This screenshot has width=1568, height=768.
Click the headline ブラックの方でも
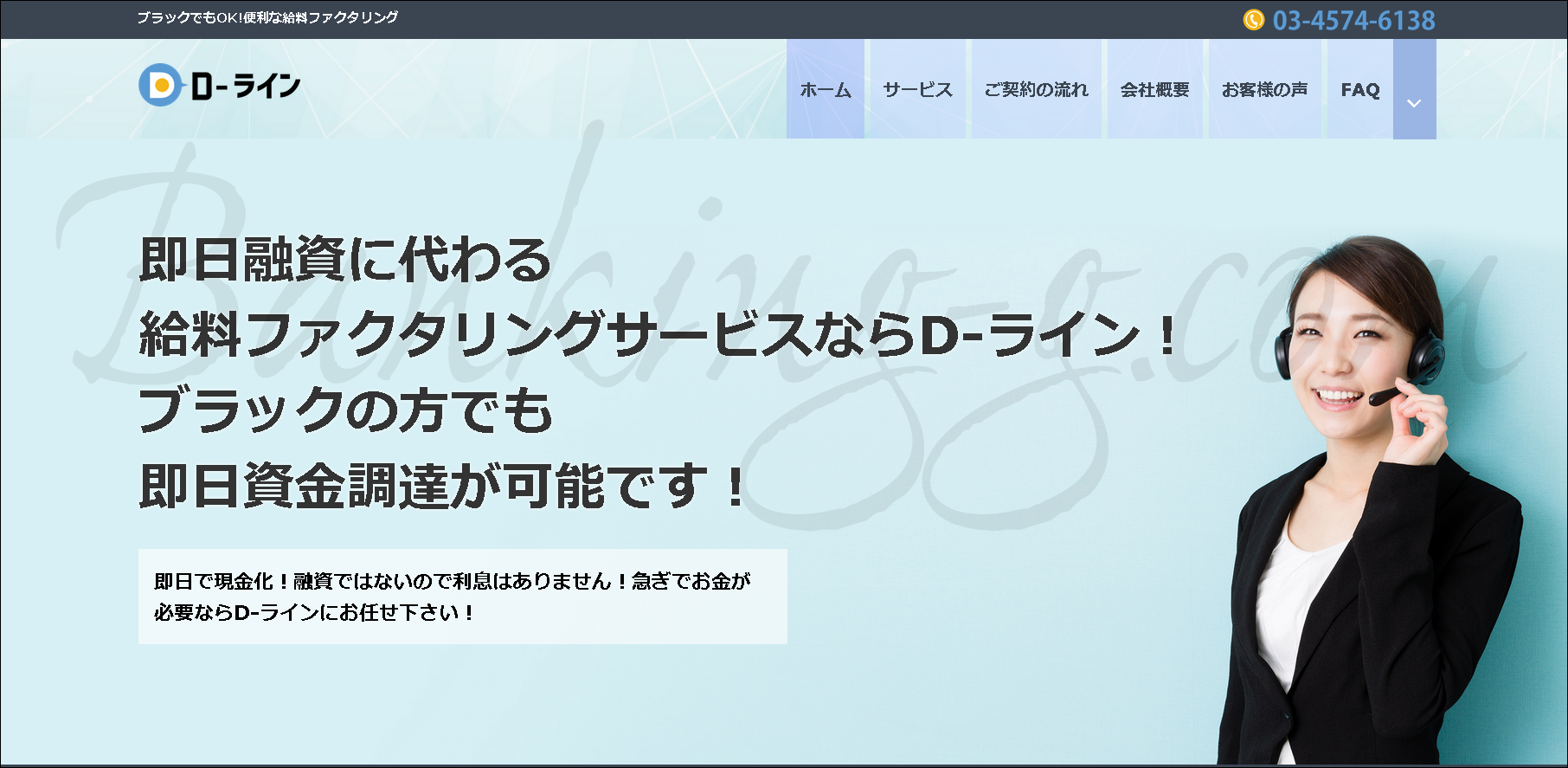344,410
